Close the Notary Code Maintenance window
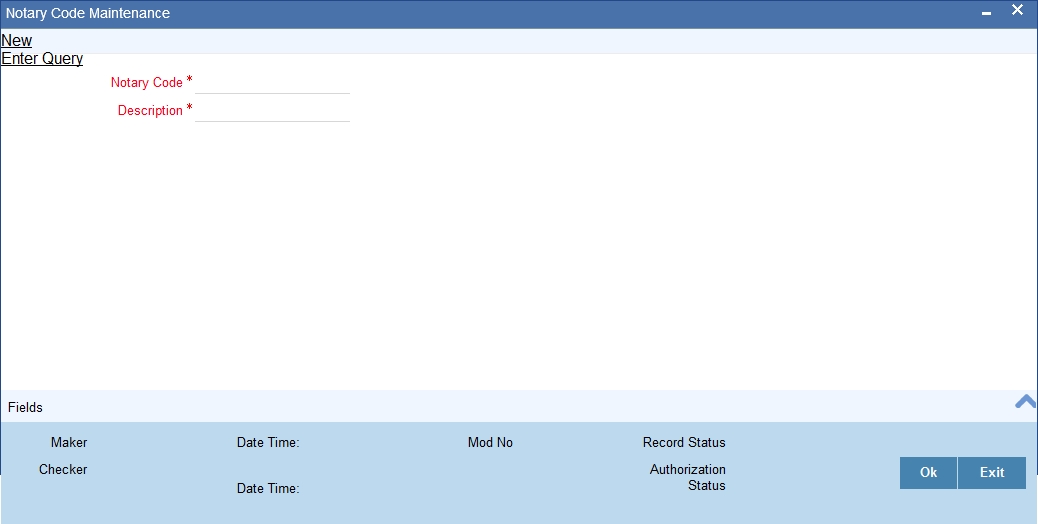 (x=1017, y=10)
